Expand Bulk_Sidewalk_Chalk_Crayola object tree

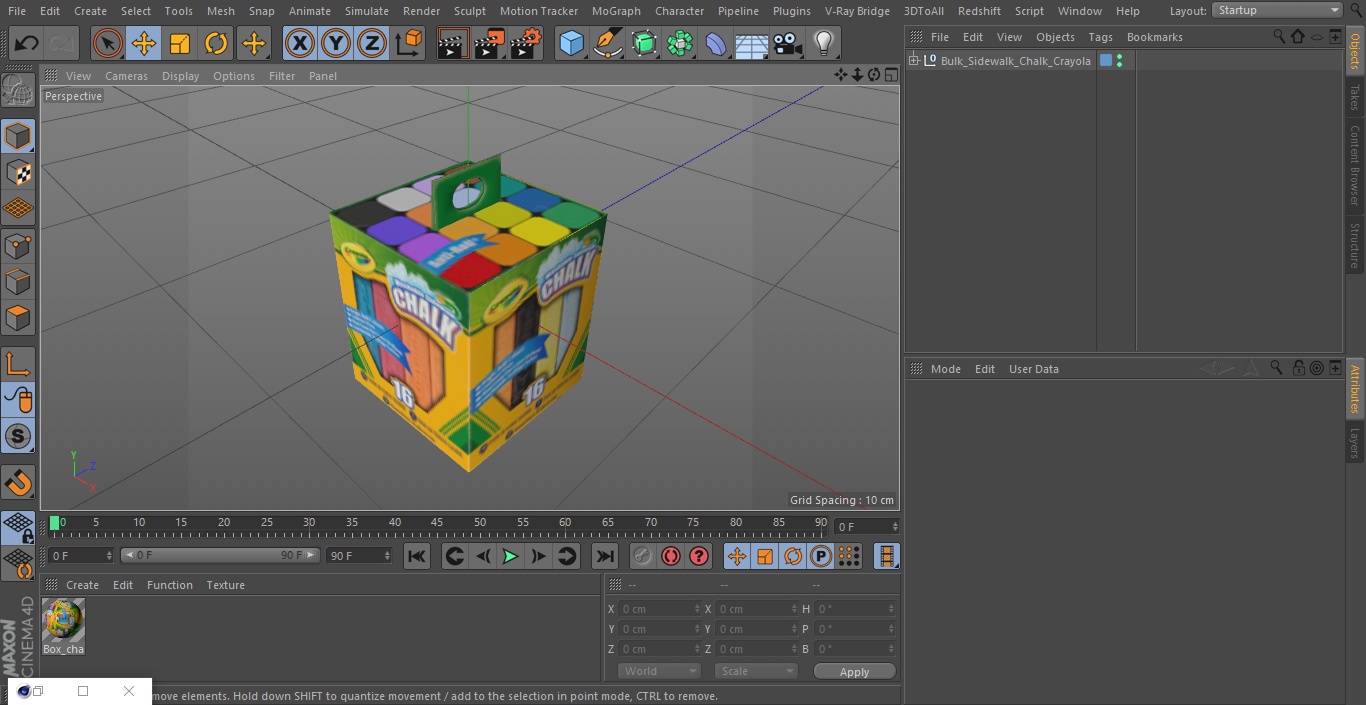tap(913, 61)
